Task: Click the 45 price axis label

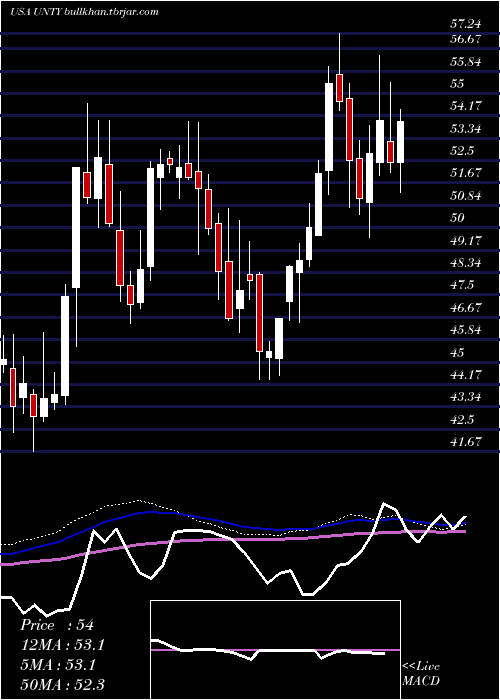Action: tap(458, 353)
